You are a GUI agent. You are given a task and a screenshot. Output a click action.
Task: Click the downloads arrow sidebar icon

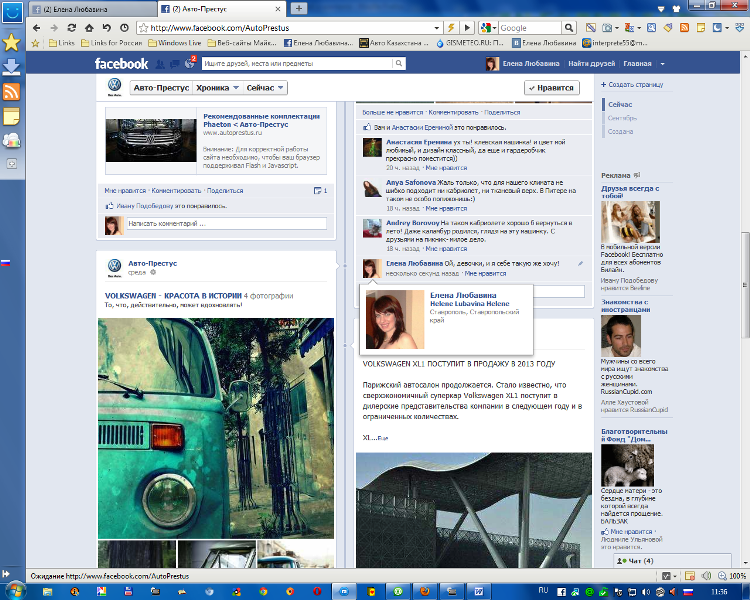tap(11, 67)
